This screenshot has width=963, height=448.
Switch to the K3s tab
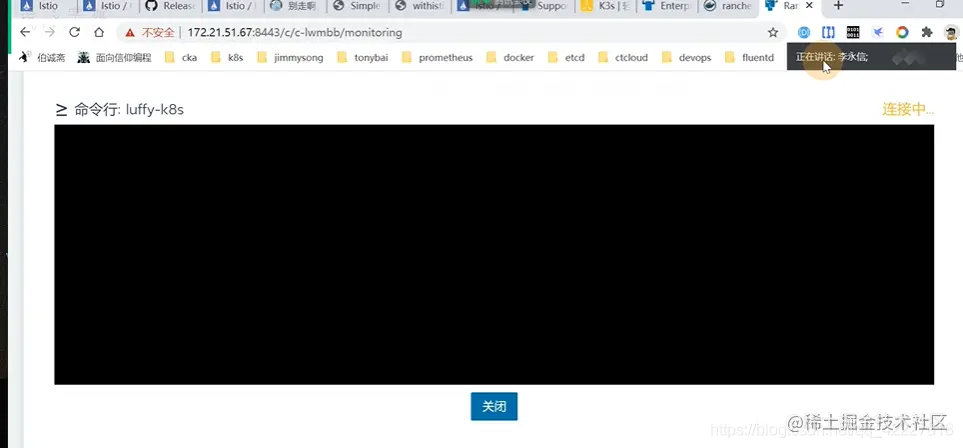[x=606, y=6]
